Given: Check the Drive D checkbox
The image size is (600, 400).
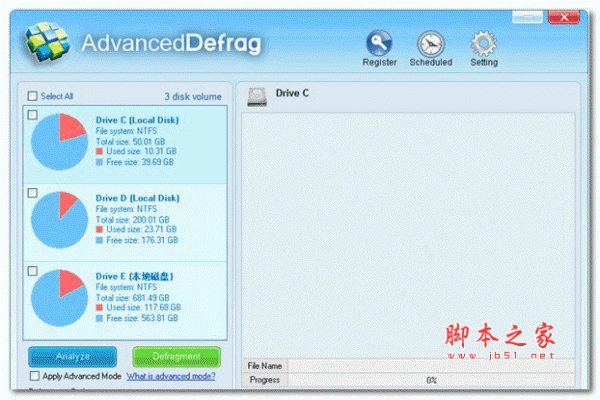Looking at the screenshot, I should click(x=33, y=193).
